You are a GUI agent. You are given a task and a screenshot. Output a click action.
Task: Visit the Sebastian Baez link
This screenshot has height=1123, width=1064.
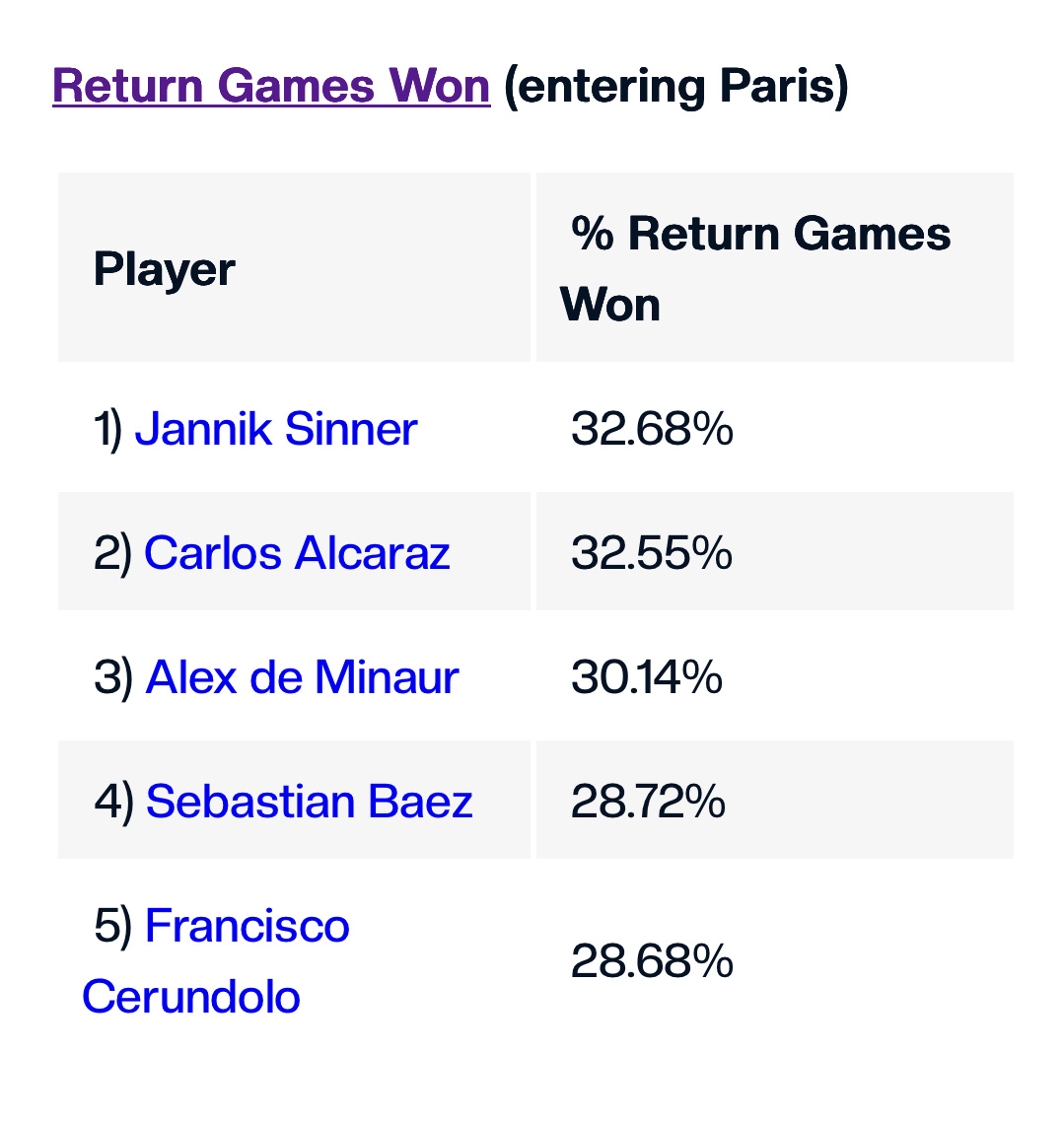(309, 802)
